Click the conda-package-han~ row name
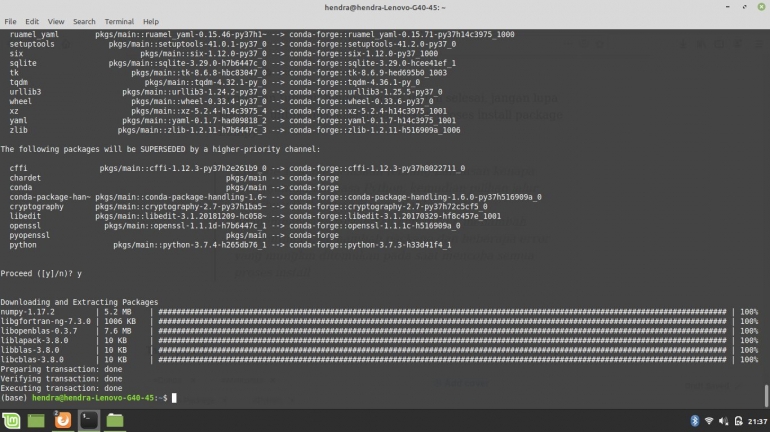The width and height of the screenshot is (770, 432). pos(50,197)
